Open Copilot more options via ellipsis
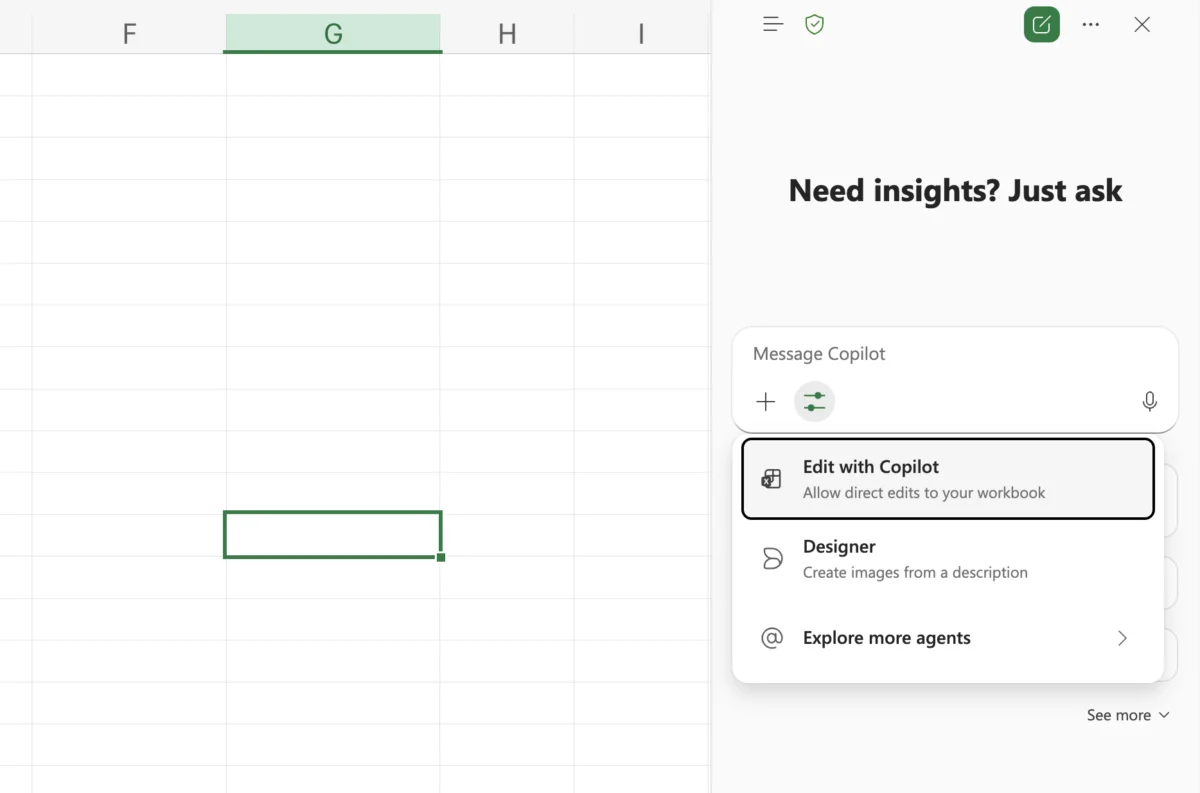Viewport: 1200px width, 793px height. pos(1090,24)
